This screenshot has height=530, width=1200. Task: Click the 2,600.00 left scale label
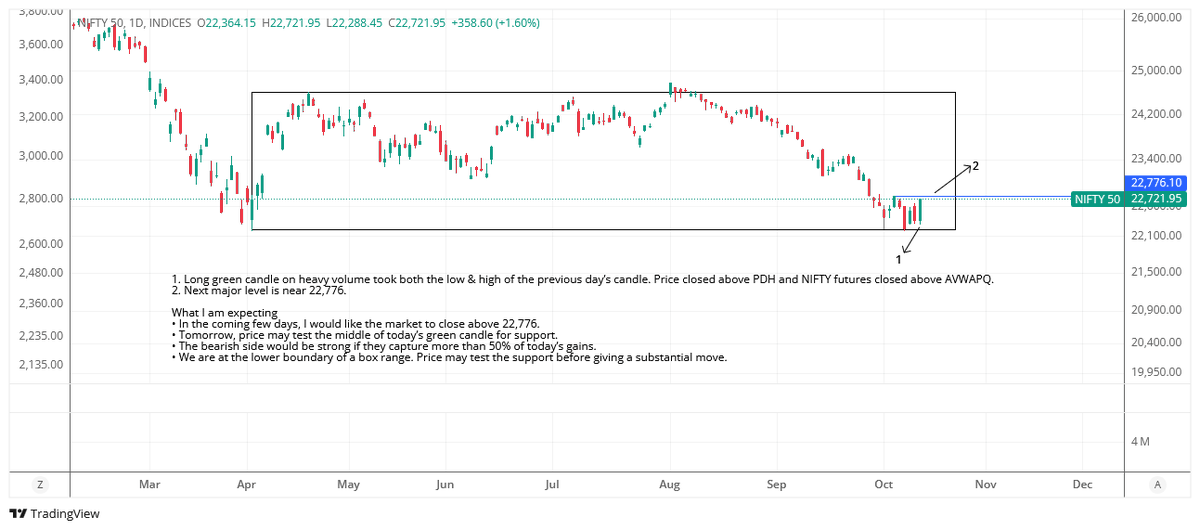[x=39, y=244]
